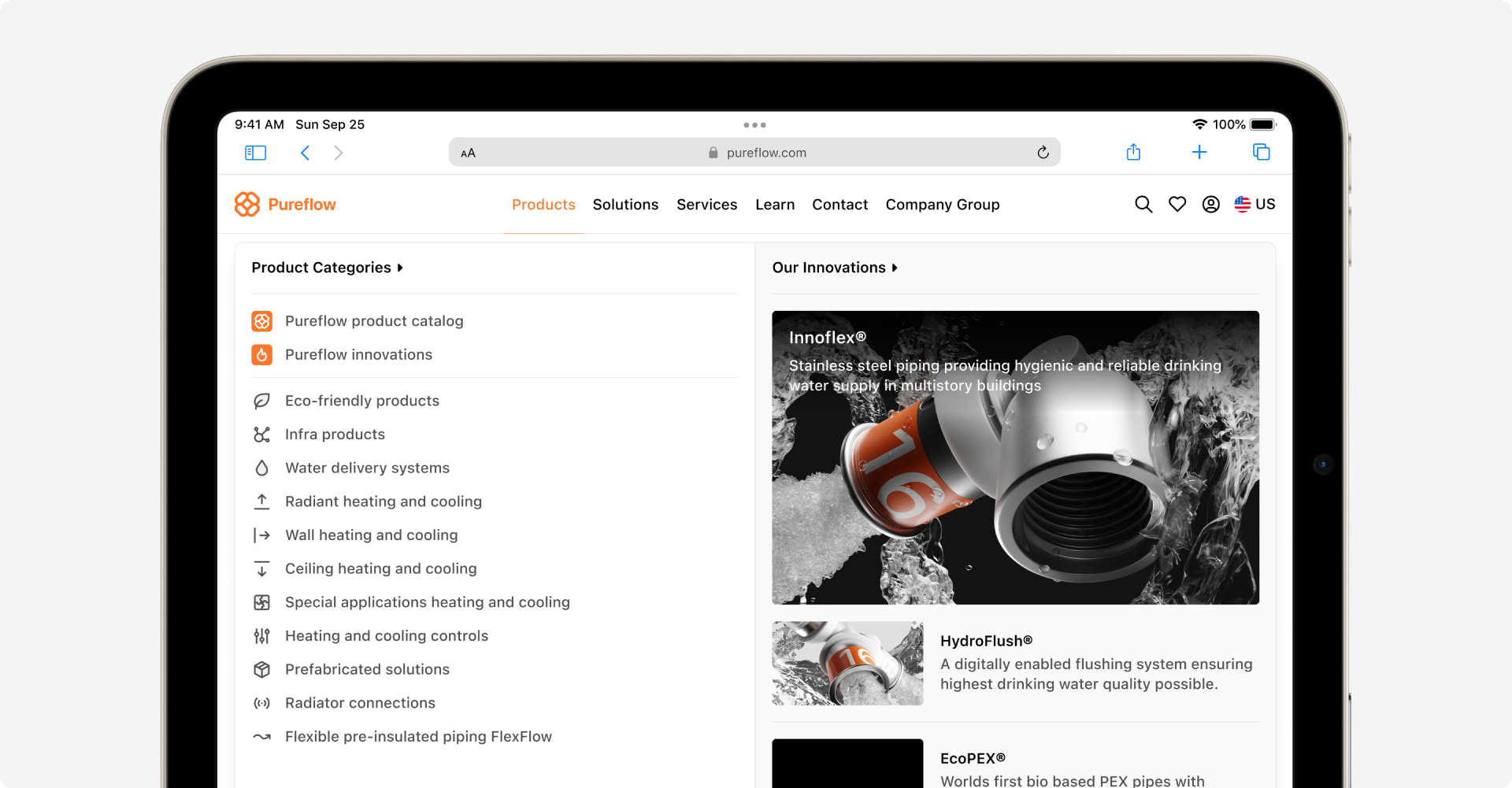Open Radiator connections category
The image size is (1512, 788).
(x=360, y=703)
